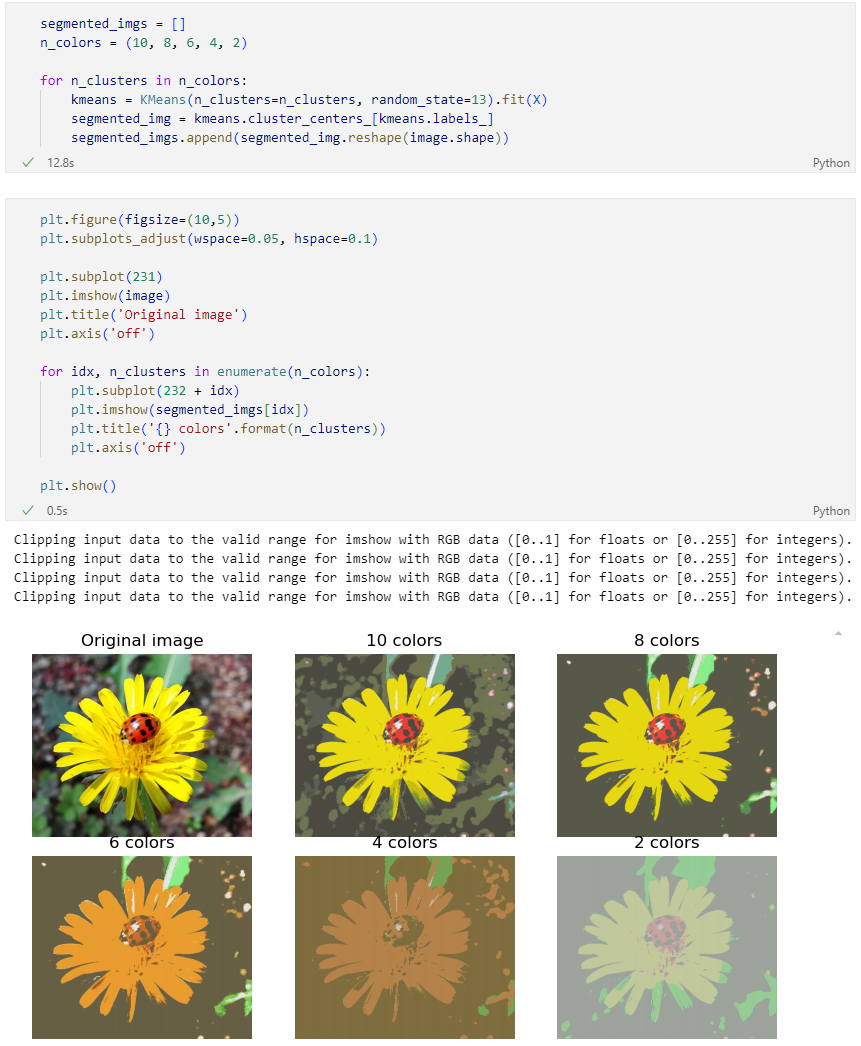Click the n_colors tuple definition line

click(x=143, y=43)
